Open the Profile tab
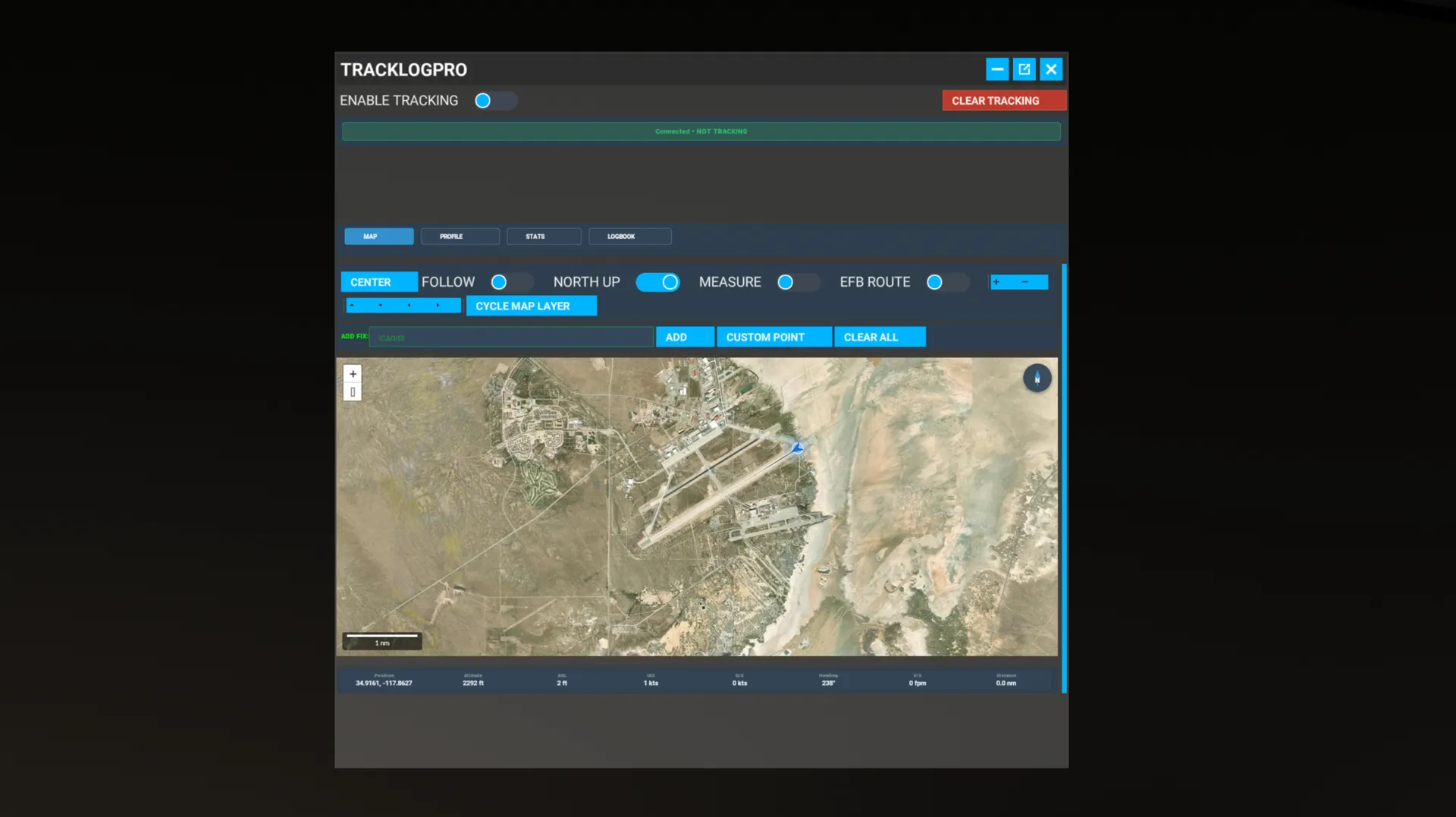Viewport: 1456px width, 817px height. [460, 237]
